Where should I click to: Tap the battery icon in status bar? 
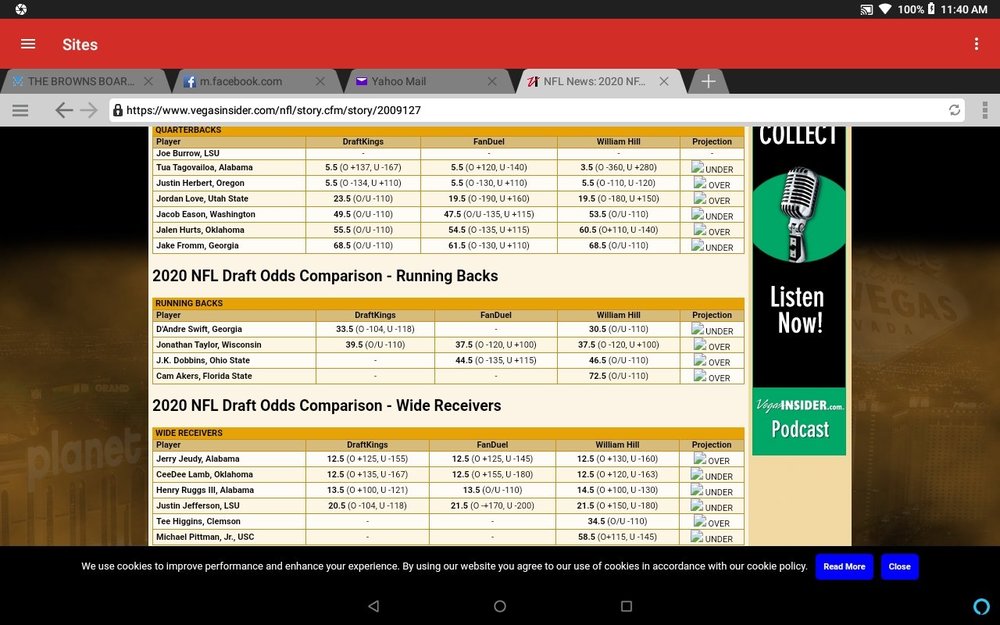click(x=931, y=9)
